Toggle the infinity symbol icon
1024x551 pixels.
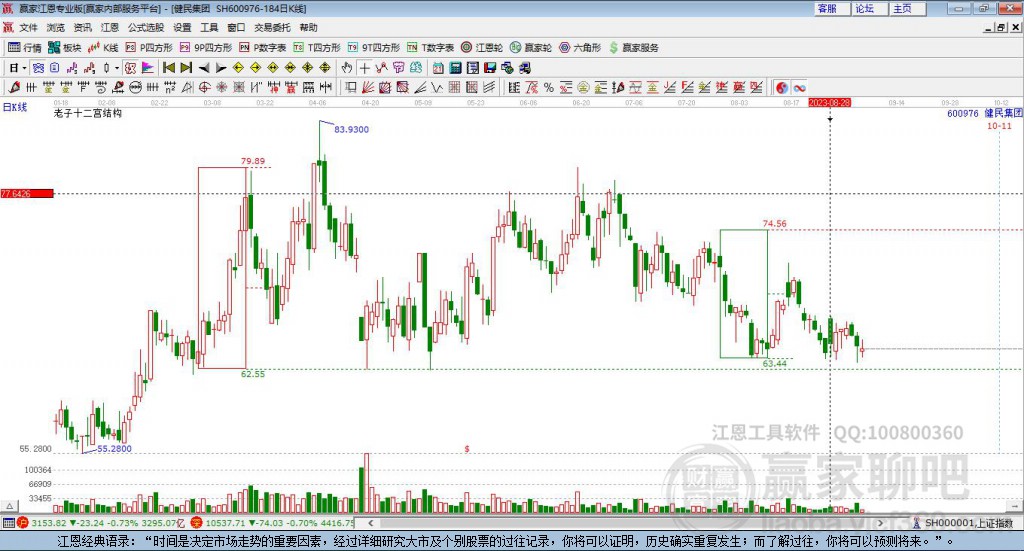tap(799, 87)
